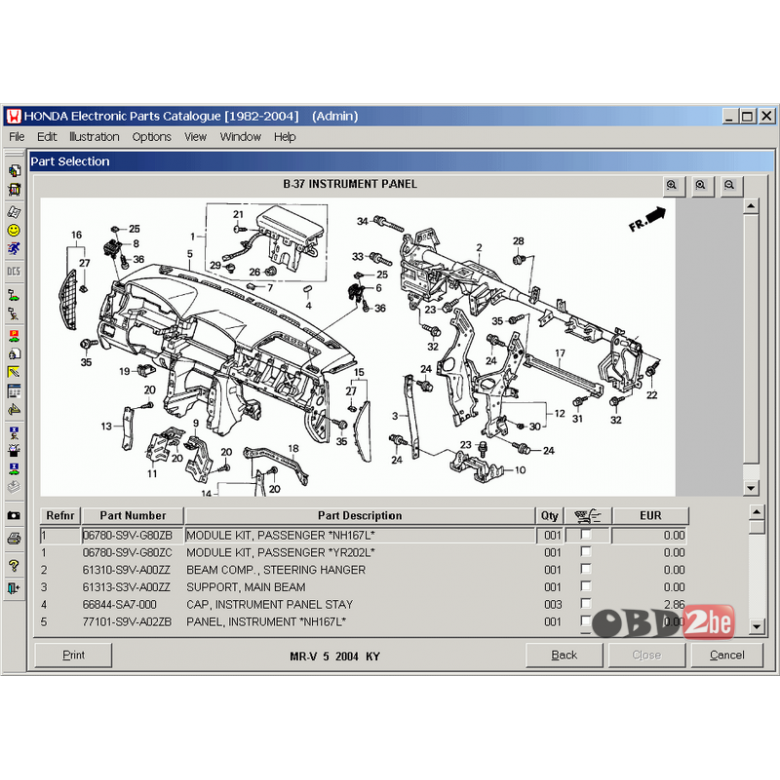Click the person holding flag icon
This screenshot has width=780, height=780.
click(14, 313)
